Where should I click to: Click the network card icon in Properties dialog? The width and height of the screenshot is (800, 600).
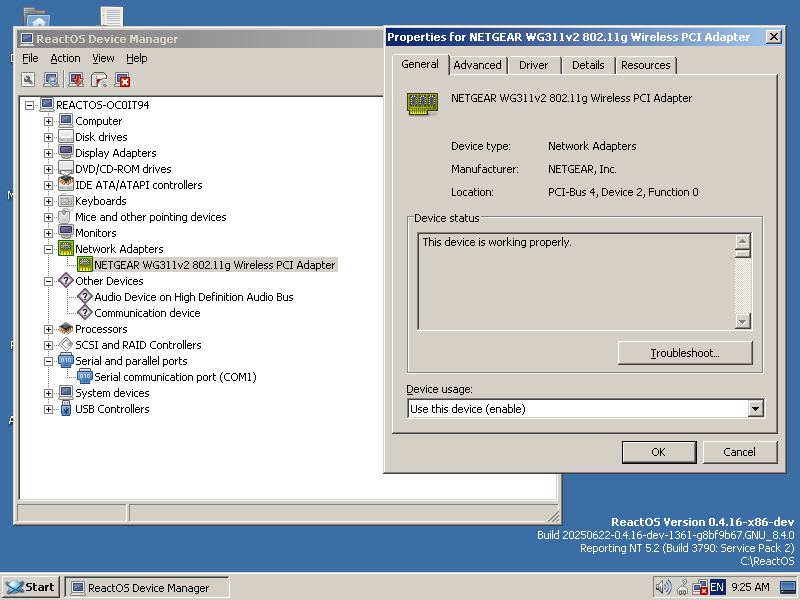(x=422, y=103)
